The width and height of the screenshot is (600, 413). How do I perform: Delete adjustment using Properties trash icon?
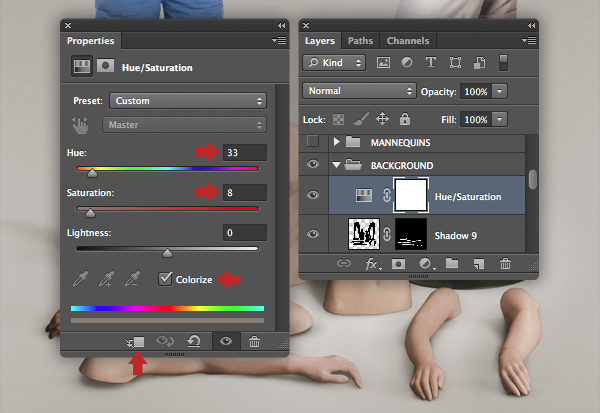coord(254,342)
